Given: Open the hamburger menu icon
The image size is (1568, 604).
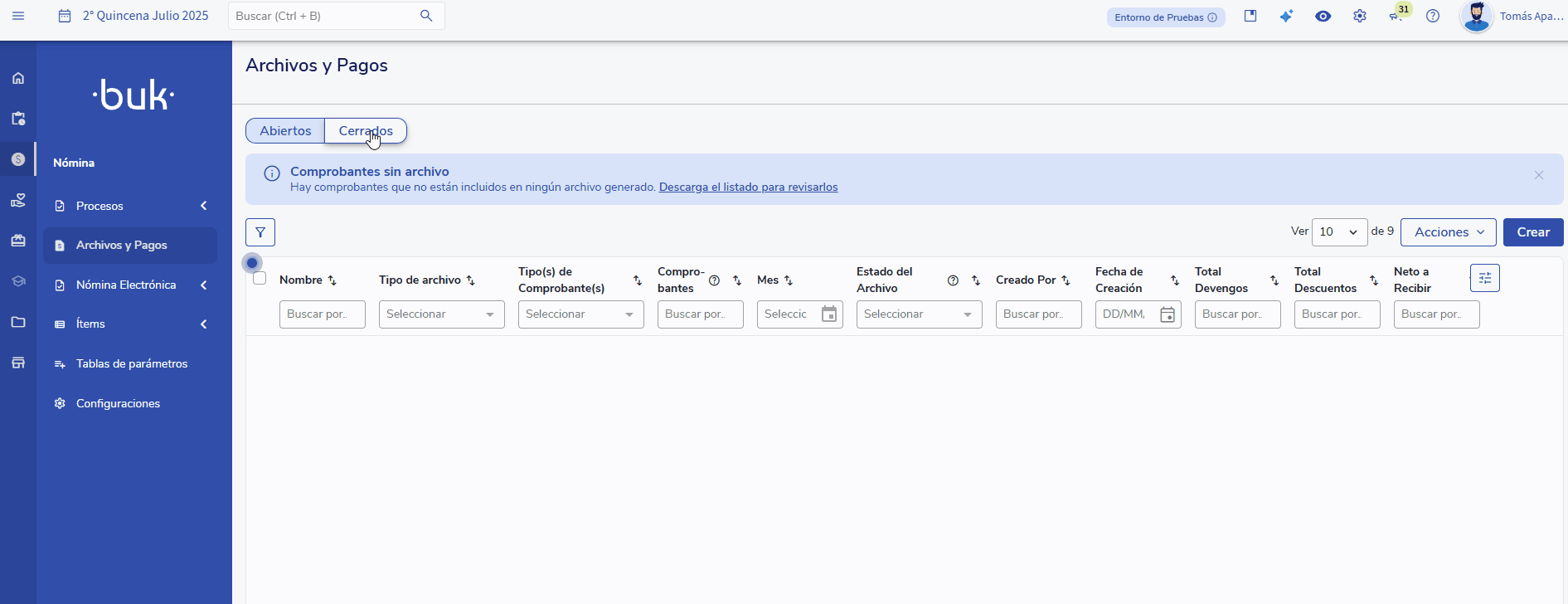Looking at the screenshot, I should [18, 16].
